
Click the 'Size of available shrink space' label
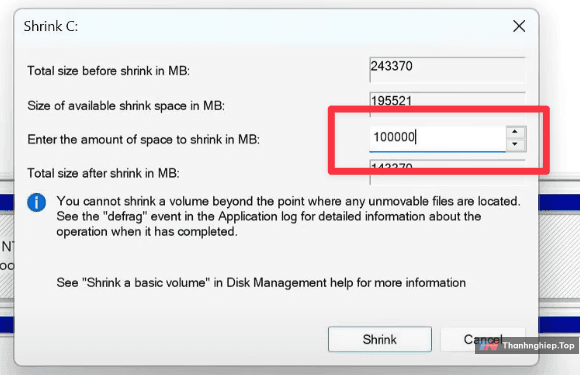click(x=126, y=106)
